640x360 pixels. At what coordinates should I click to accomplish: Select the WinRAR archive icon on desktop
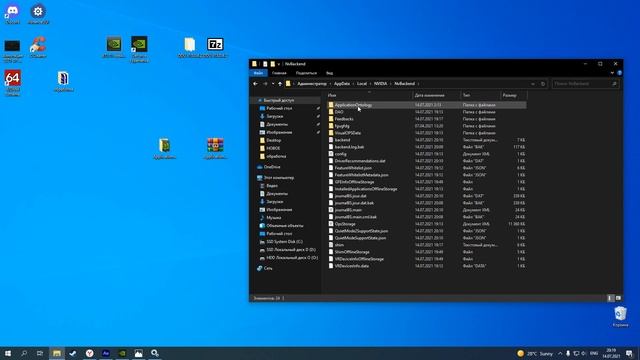pos(215,149)
